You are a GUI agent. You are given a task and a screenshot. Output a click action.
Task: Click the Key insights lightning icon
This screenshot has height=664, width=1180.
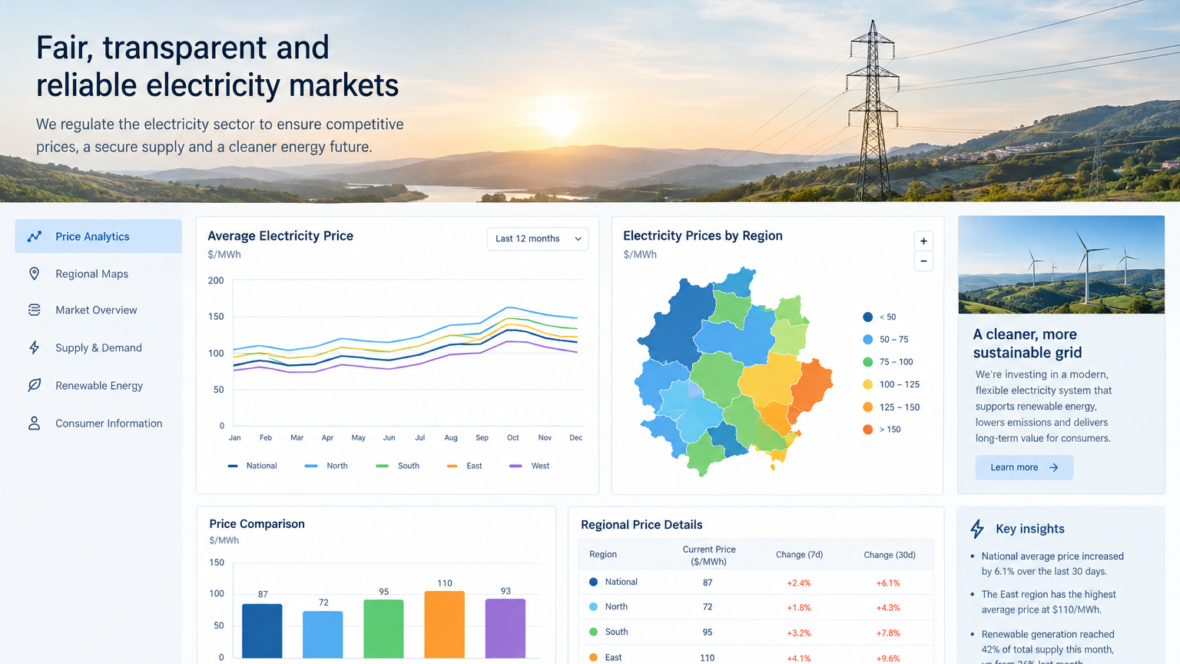977,528
